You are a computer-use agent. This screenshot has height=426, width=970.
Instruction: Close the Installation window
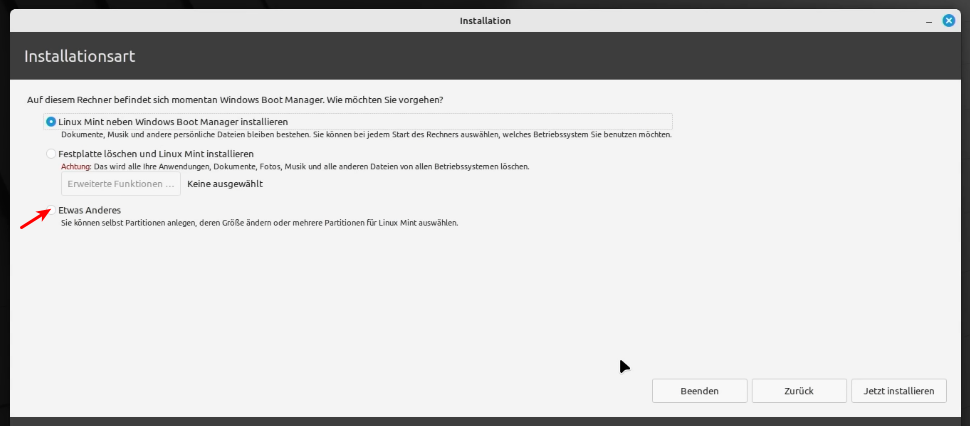[x=948, y=21]
